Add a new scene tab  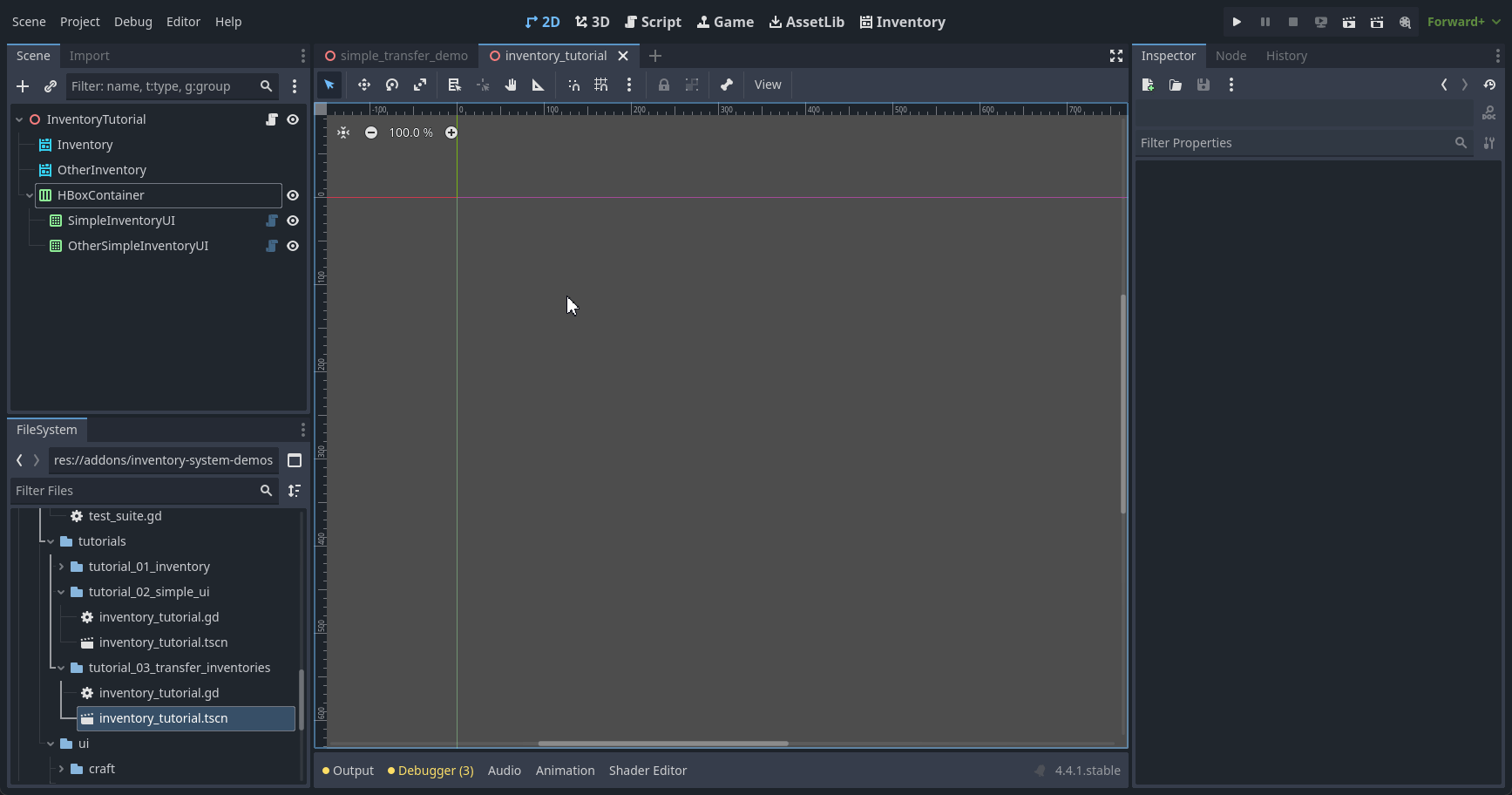[655, 56]
